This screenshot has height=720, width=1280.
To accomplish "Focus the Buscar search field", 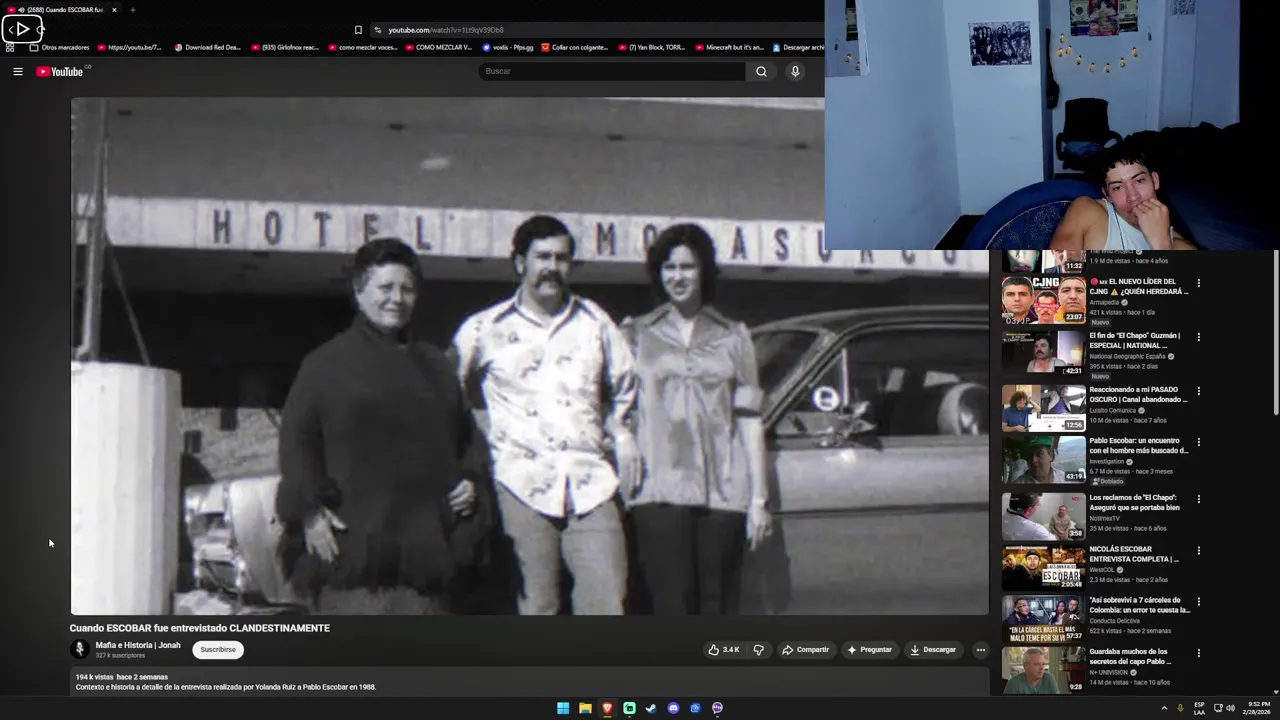I will 612,71.
